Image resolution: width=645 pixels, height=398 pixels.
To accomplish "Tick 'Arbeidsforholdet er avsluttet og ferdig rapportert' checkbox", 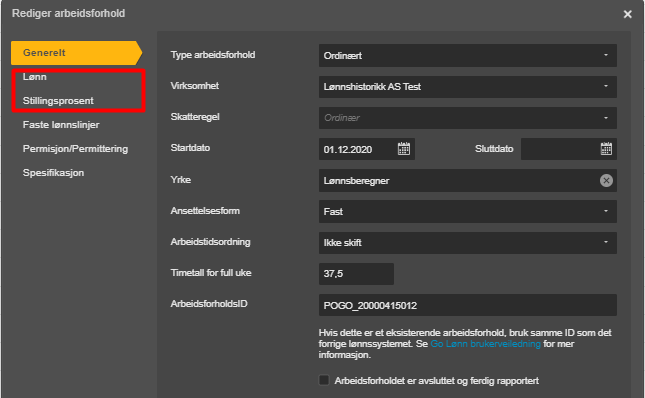I will click(x=324, y=380).
